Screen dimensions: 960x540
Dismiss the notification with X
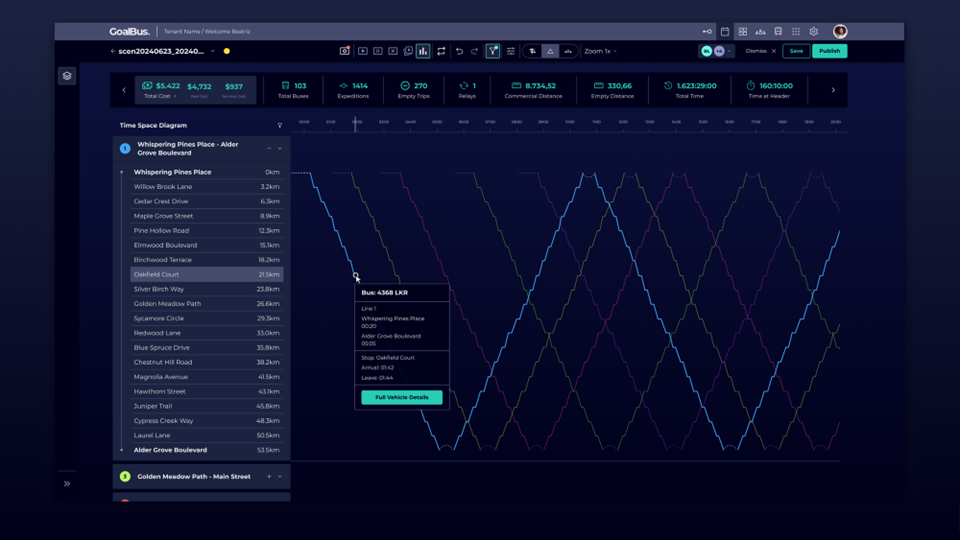coord(774,51)
